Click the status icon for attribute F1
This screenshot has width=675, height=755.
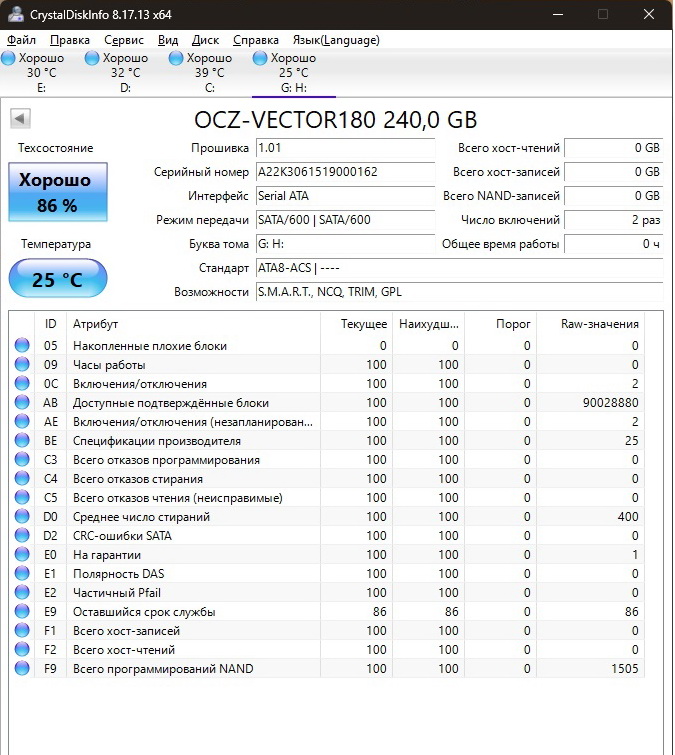[x=22, y=630]
